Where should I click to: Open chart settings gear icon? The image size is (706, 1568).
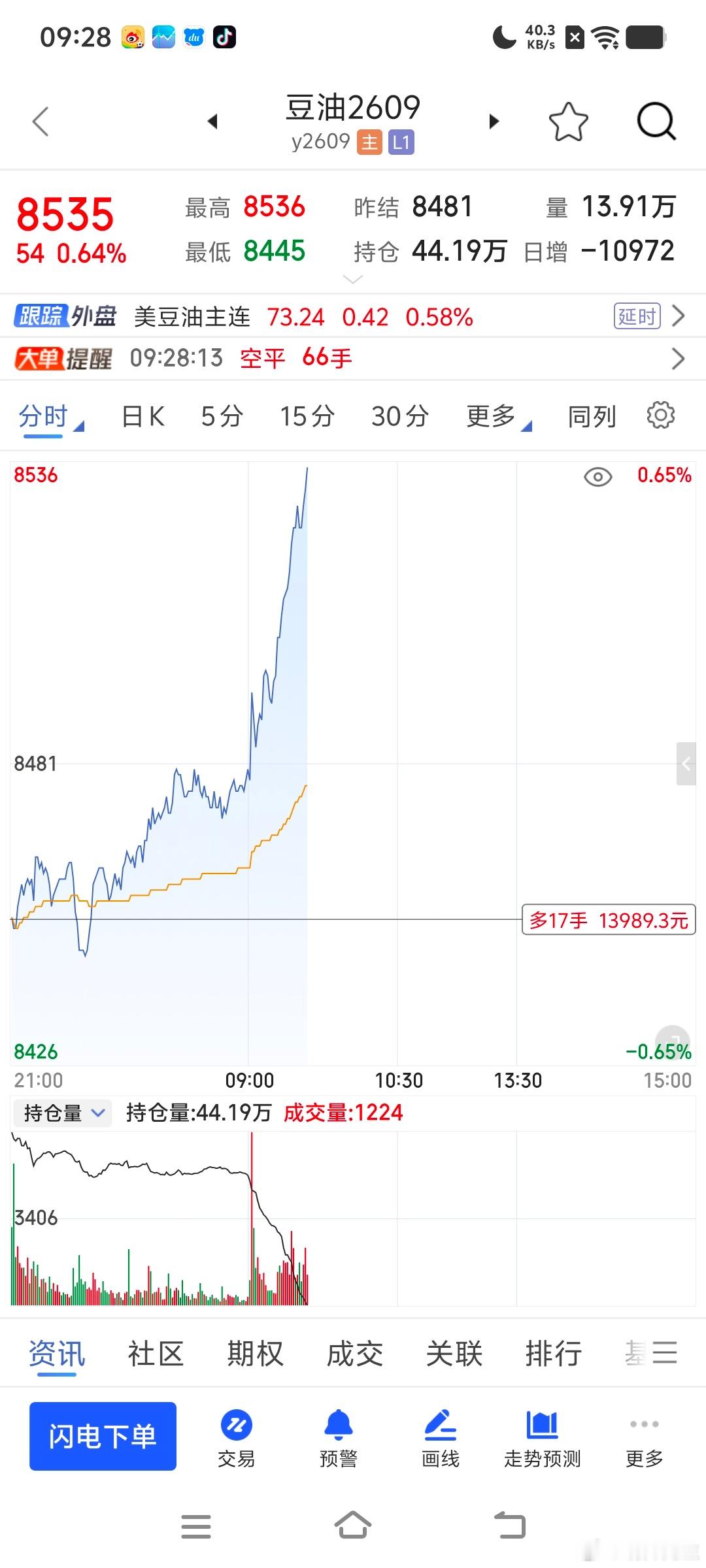660,416
